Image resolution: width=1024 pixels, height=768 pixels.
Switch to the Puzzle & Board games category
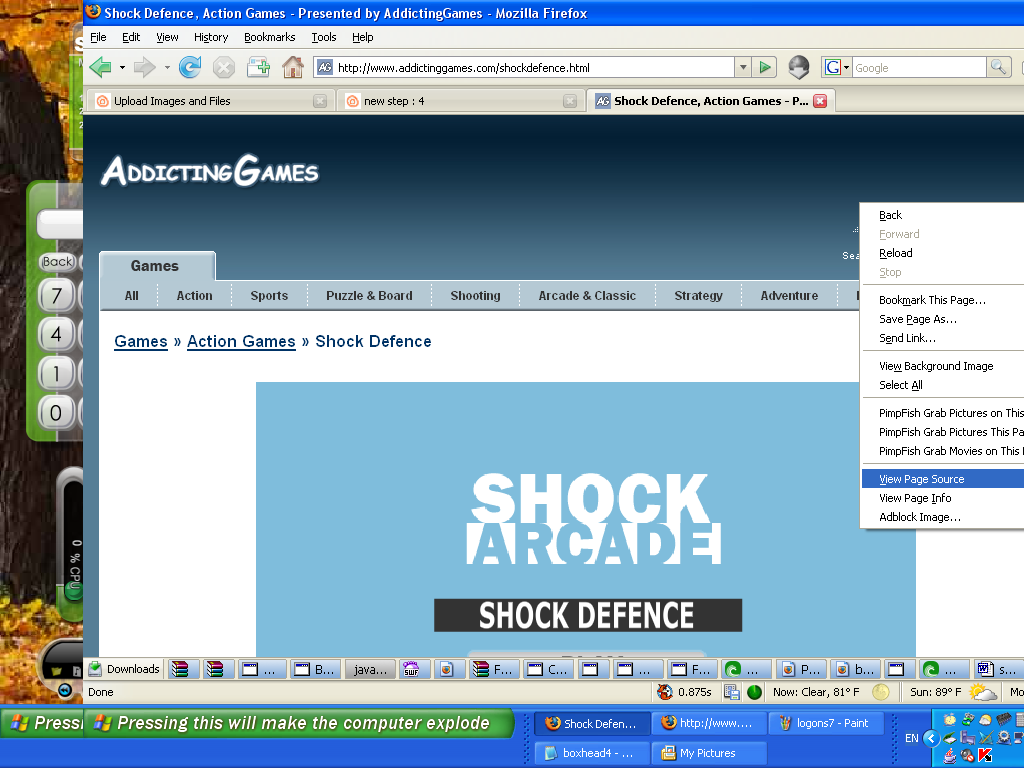(369, 295)
